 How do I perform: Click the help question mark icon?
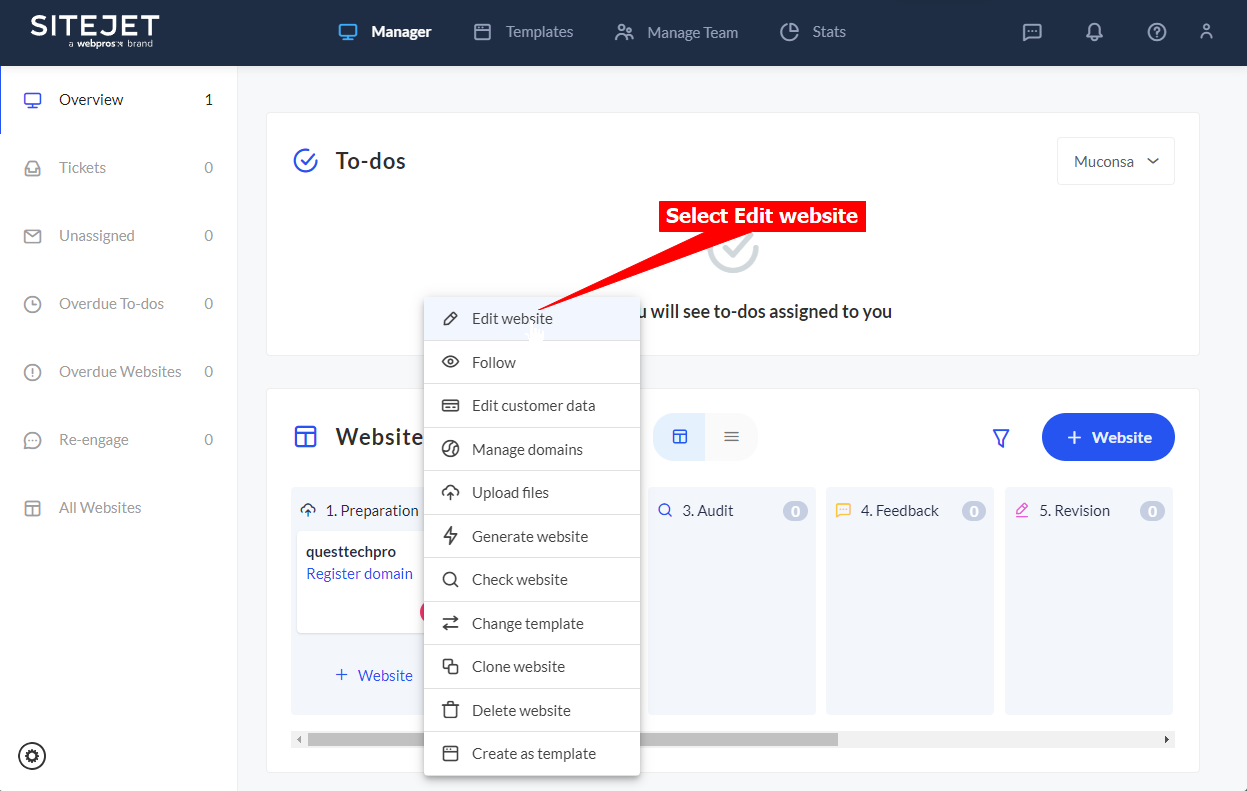1156,32
